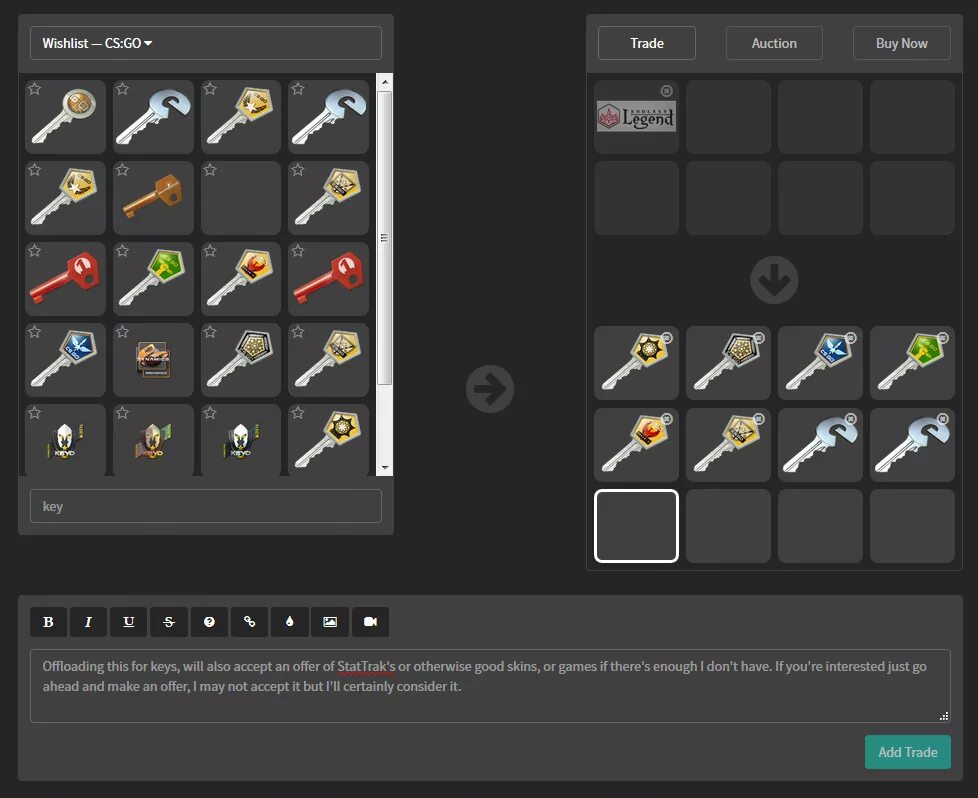Image resolution: width=978 pixels, height=798 pixels.
Task: Star the brown copper key
Action: (123, 170)
